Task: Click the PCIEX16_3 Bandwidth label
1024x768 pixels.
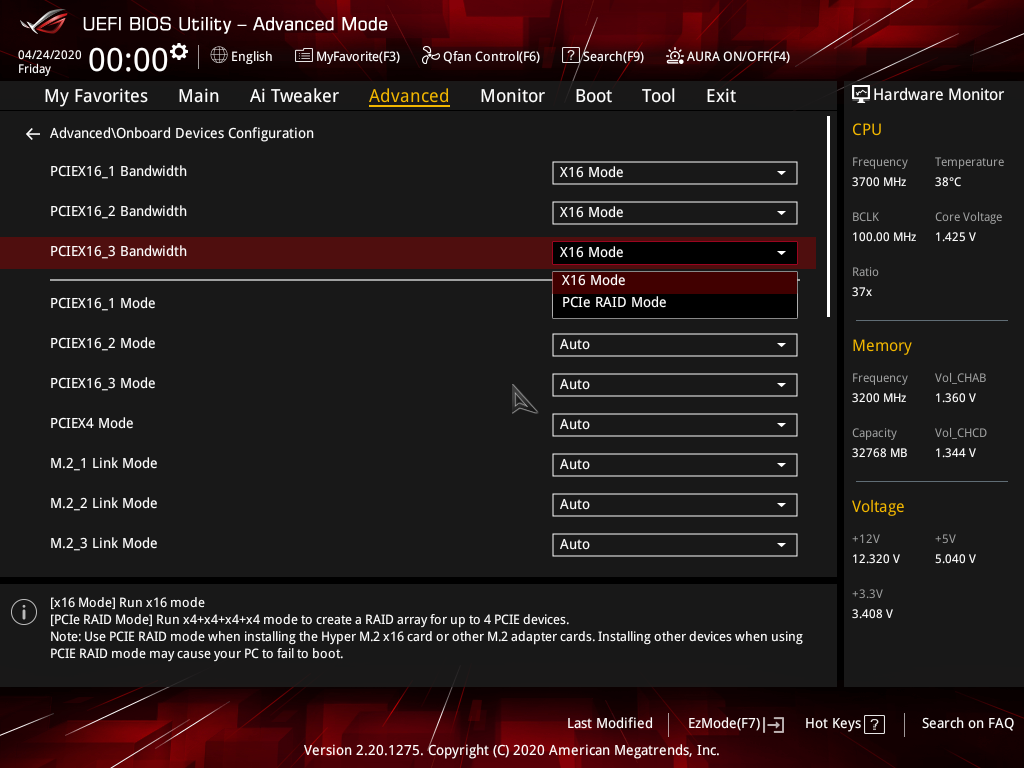Action: click(118, 251)
